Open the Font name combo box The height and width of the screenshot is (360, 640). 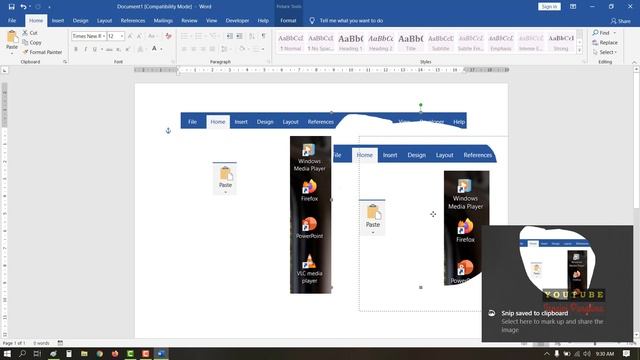tap(89, 36)
